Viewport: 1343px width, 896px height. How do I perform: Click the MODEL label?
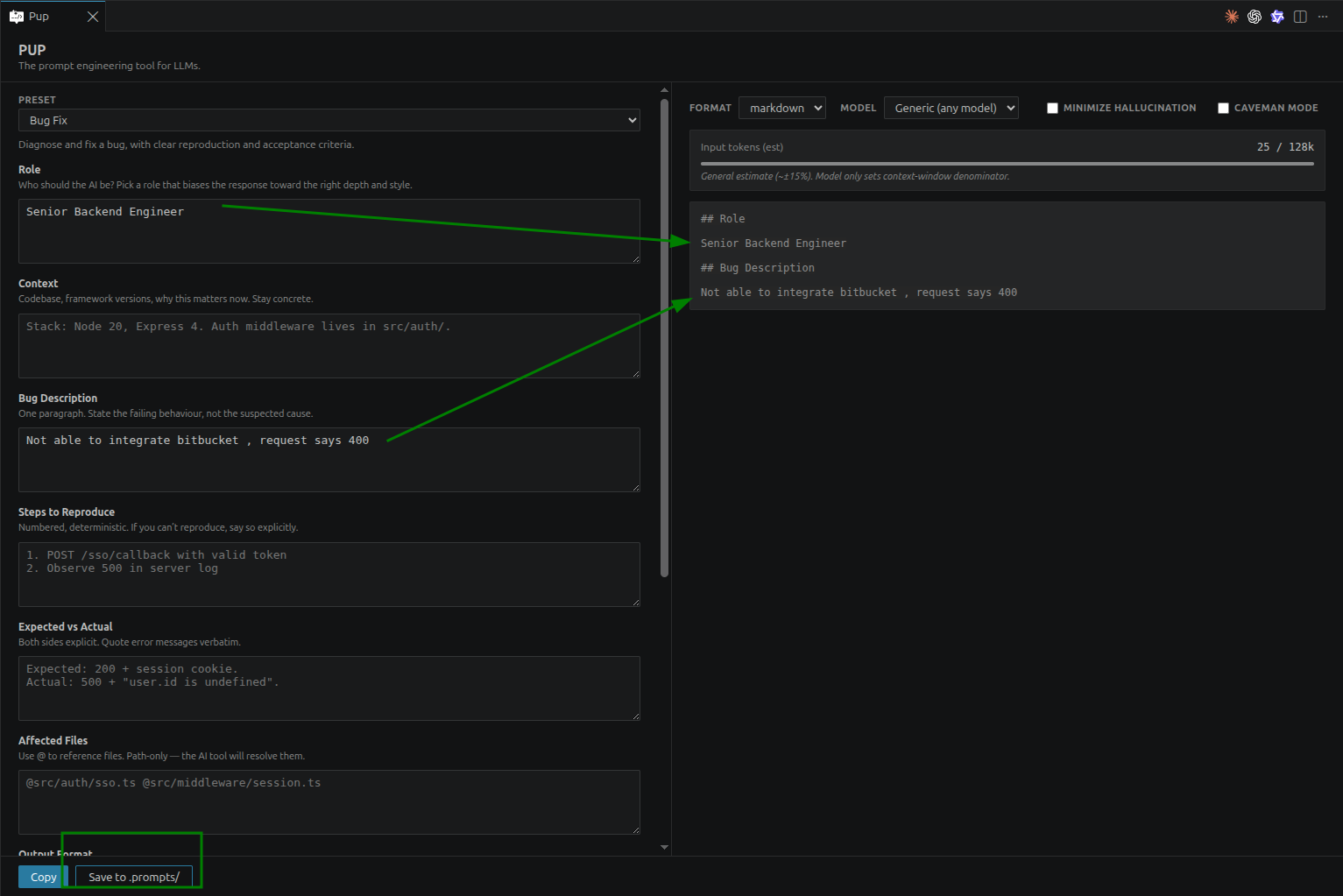pos(859,108)
